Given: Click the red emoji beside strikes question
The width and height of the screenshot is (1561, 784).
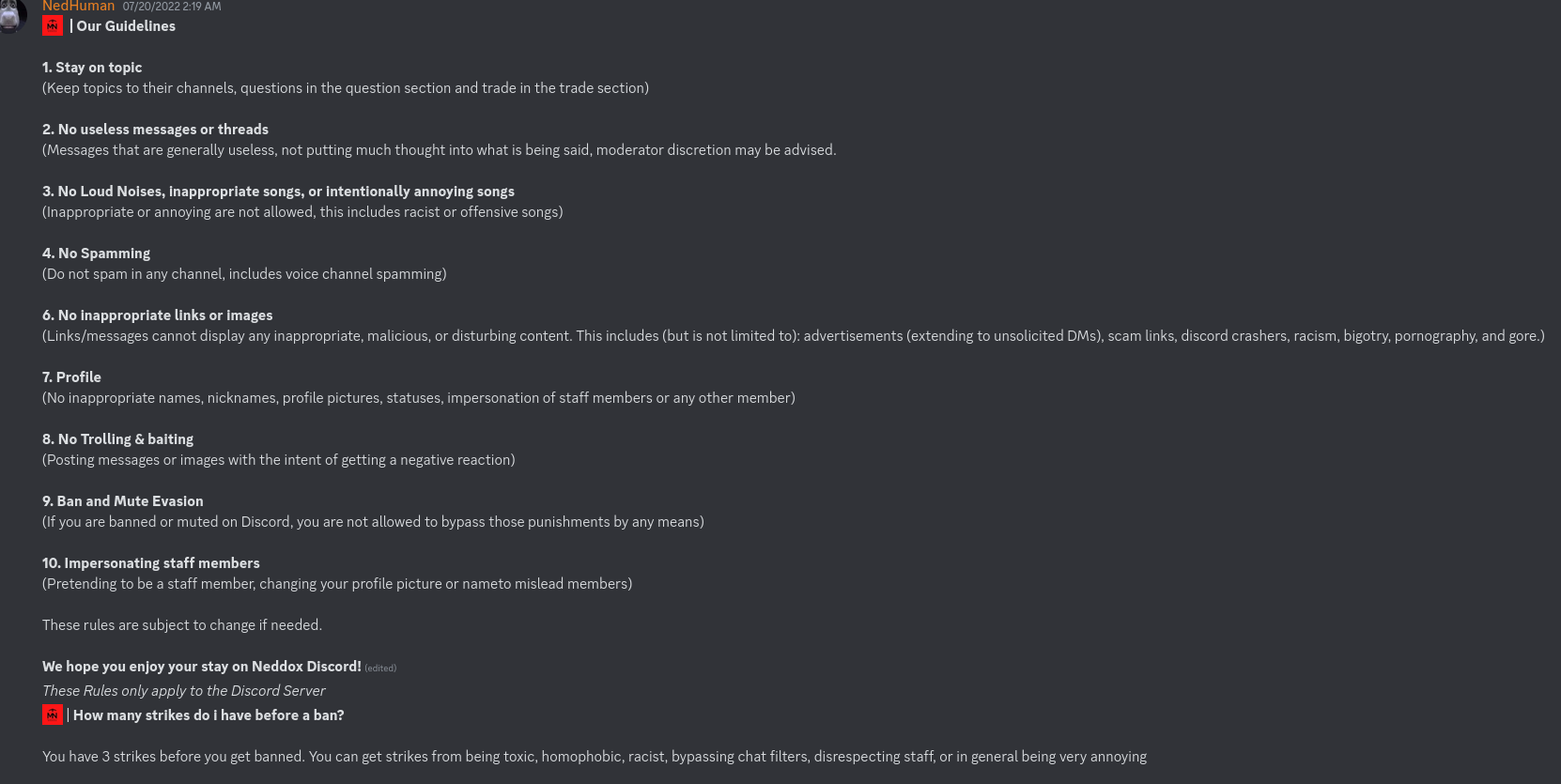Looking at the screenshot, I should click(53, 715).
